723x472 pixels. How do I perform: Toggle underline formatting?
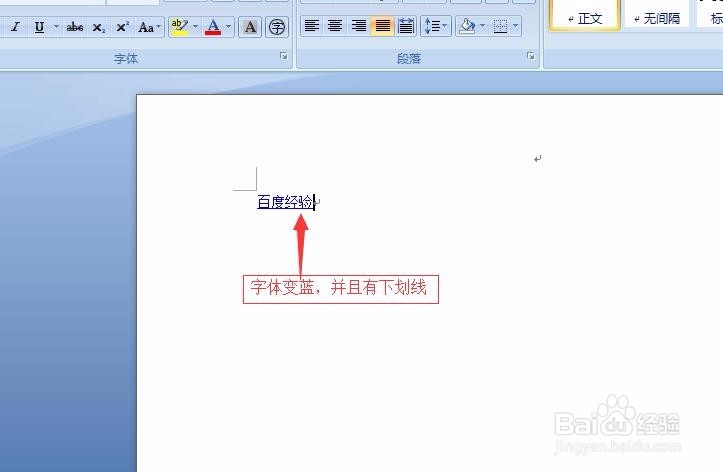[40, 27]
